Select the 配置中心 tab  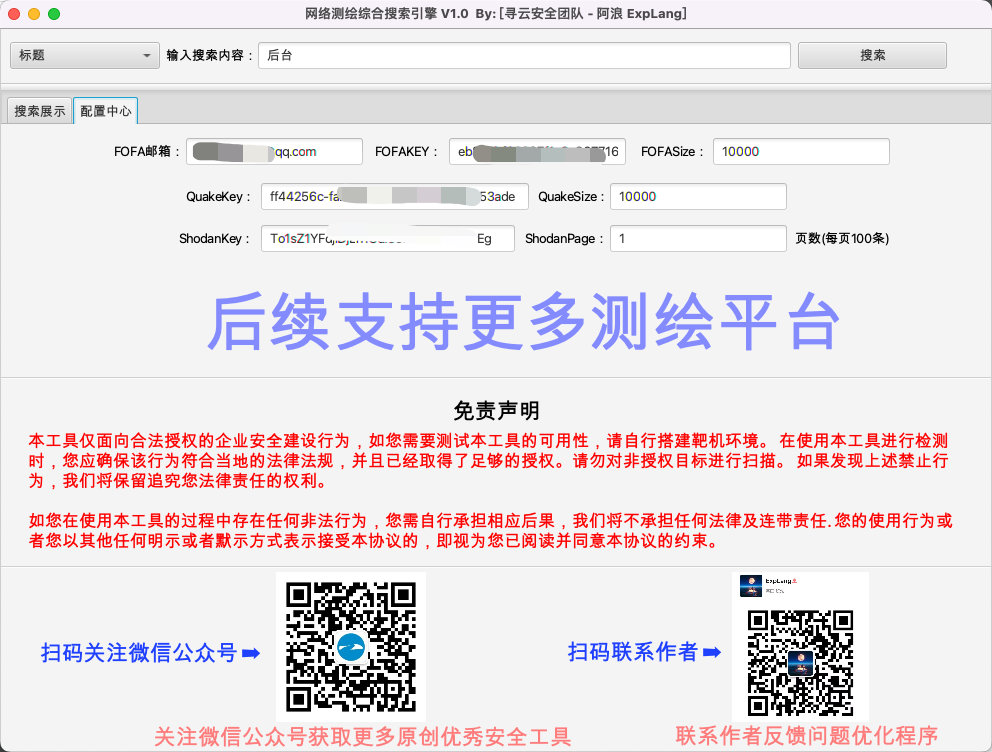106,111
